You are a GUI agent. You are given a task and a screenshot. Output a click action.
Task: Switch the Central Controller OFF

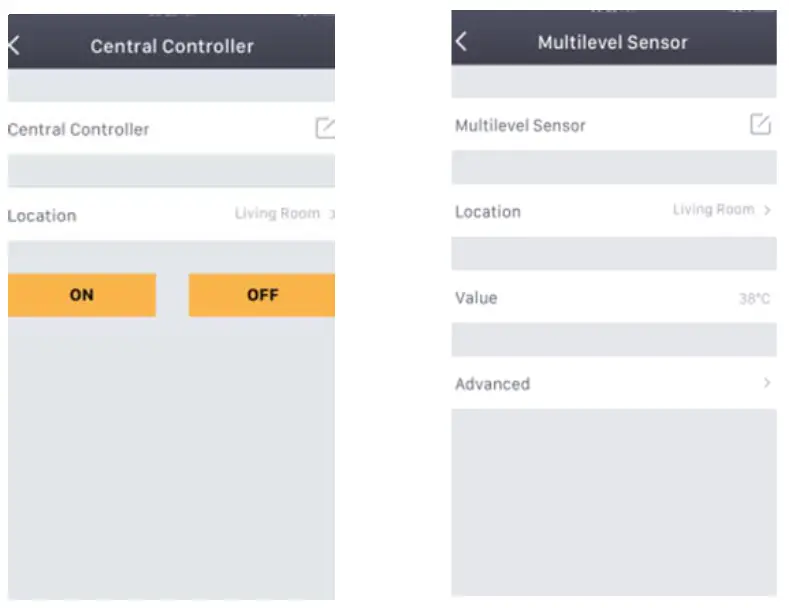point(262,295)
